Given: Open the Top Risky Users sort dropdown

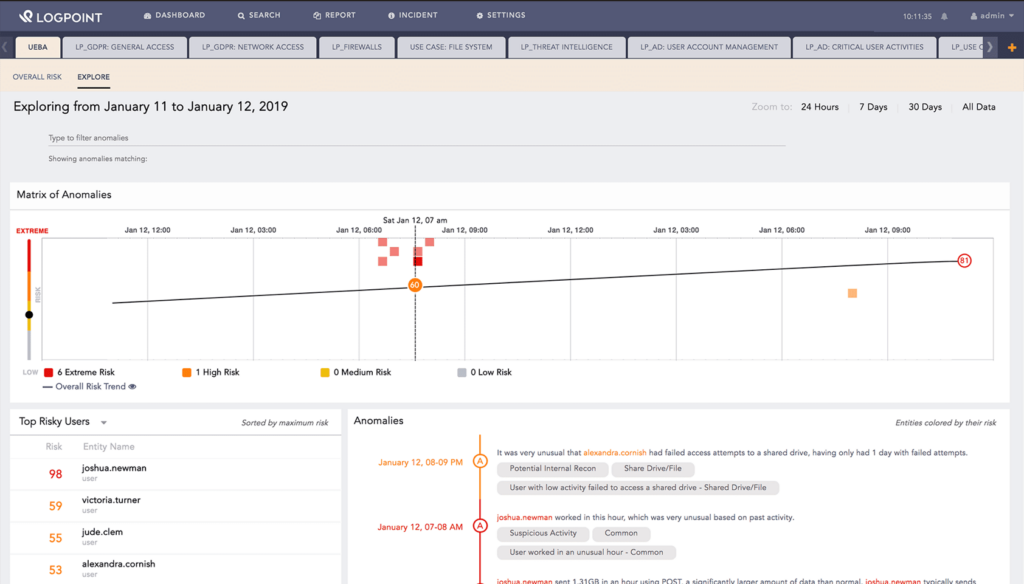Looking at the screenshot, I should click(104, 421).
